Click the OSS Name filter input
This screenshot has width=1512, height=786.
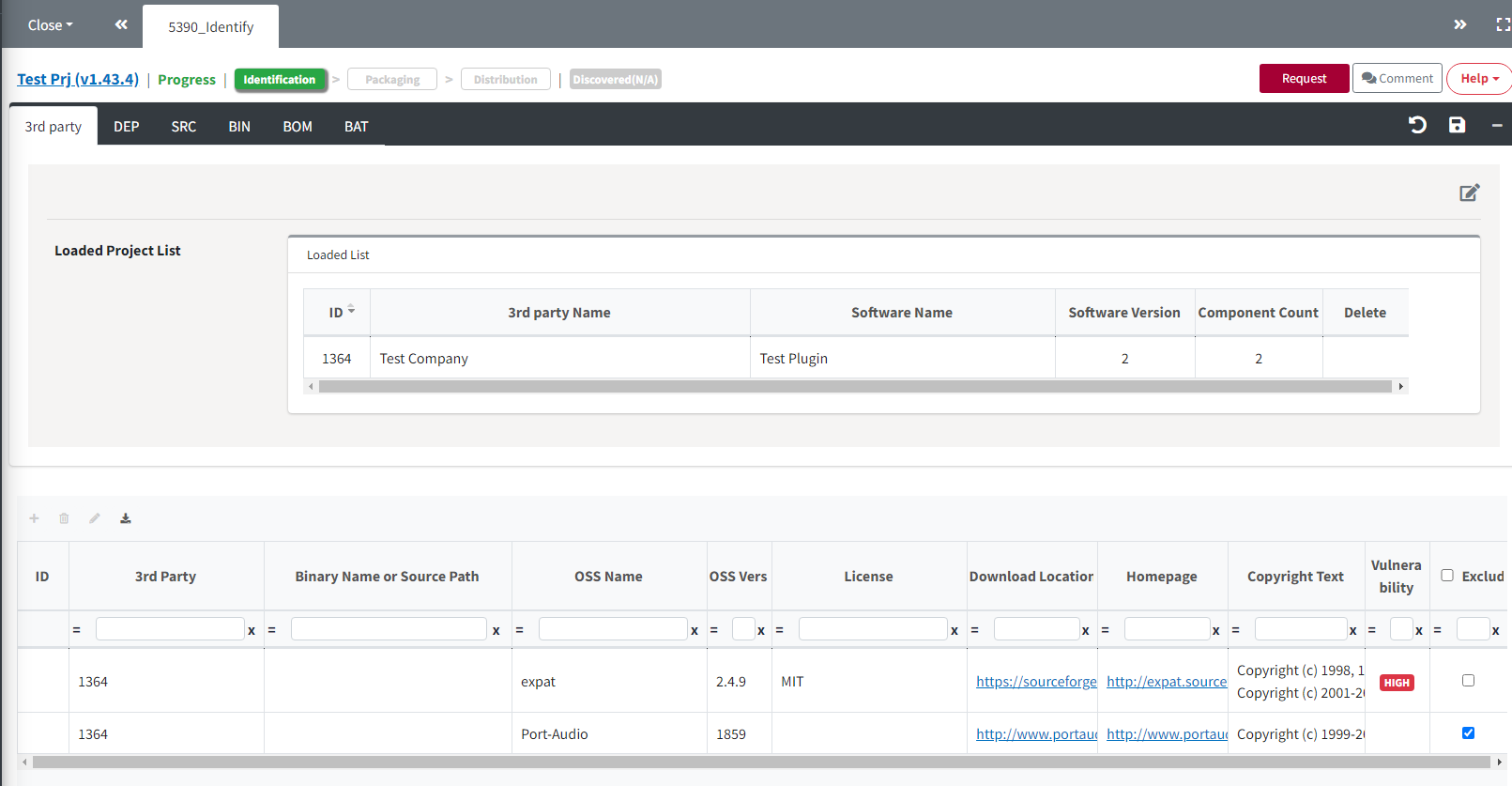click(613, 629)
